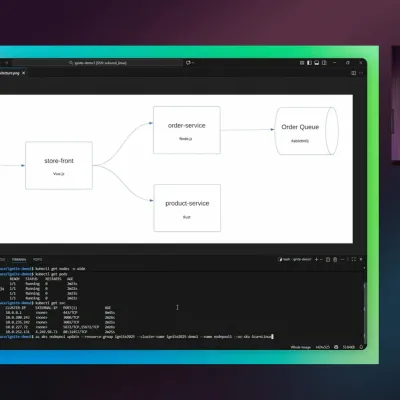Open the Copilot chat icon in title bar
This screenshot has width=400, height=400.
pyautogui.click(x=188, y=63)
